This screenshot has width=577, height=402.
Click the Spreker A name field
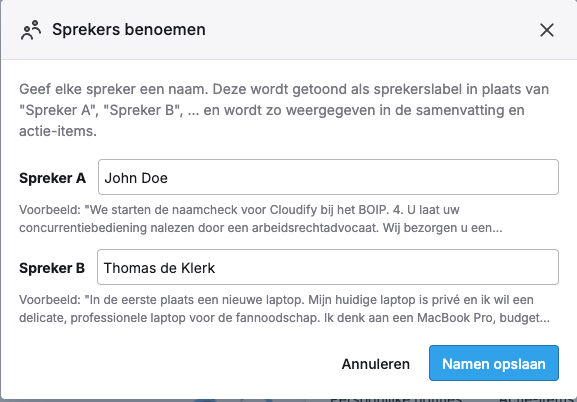(x=328, y=177)
